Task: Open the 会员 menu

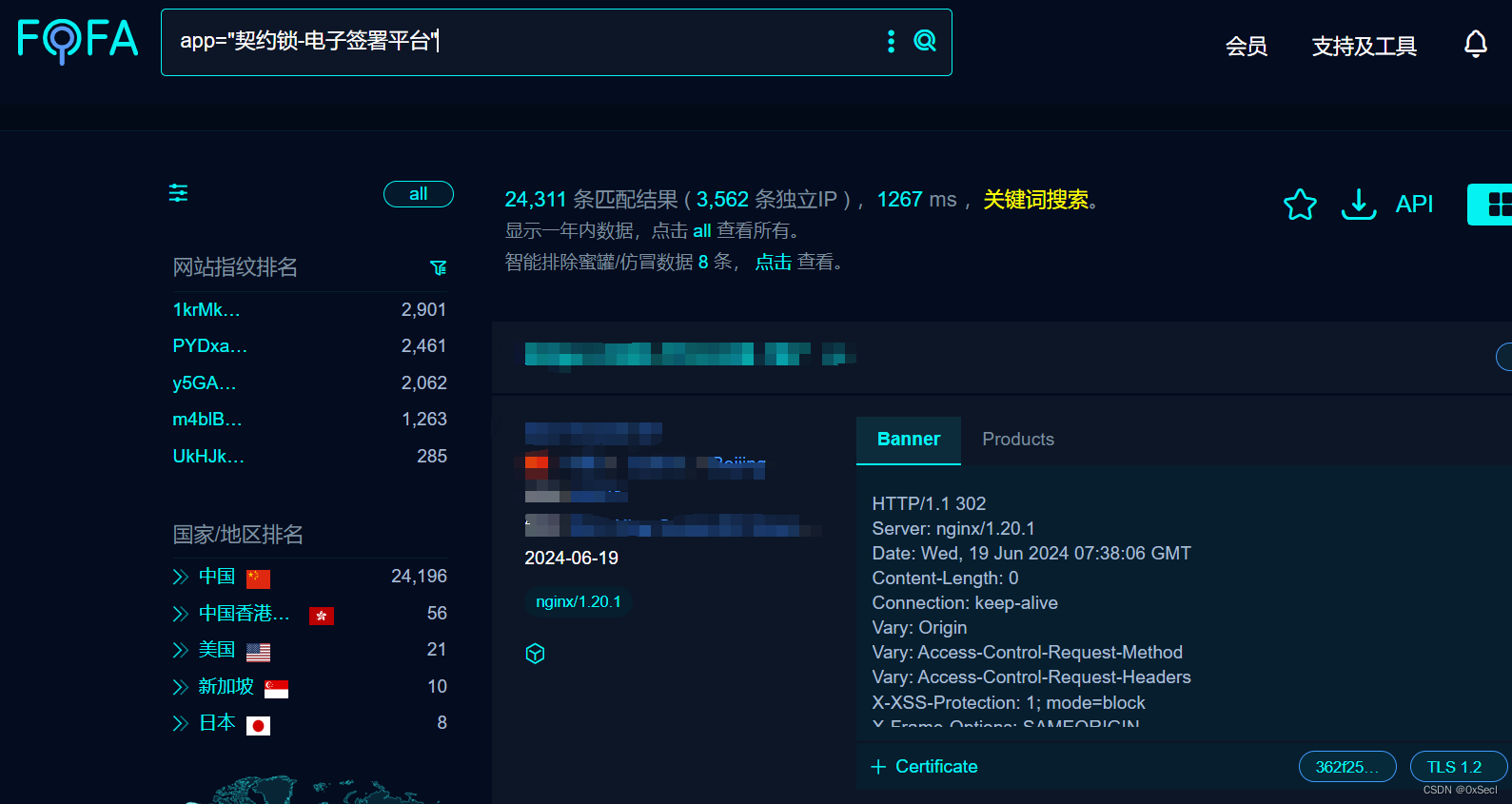Action: coord(1247,46)
